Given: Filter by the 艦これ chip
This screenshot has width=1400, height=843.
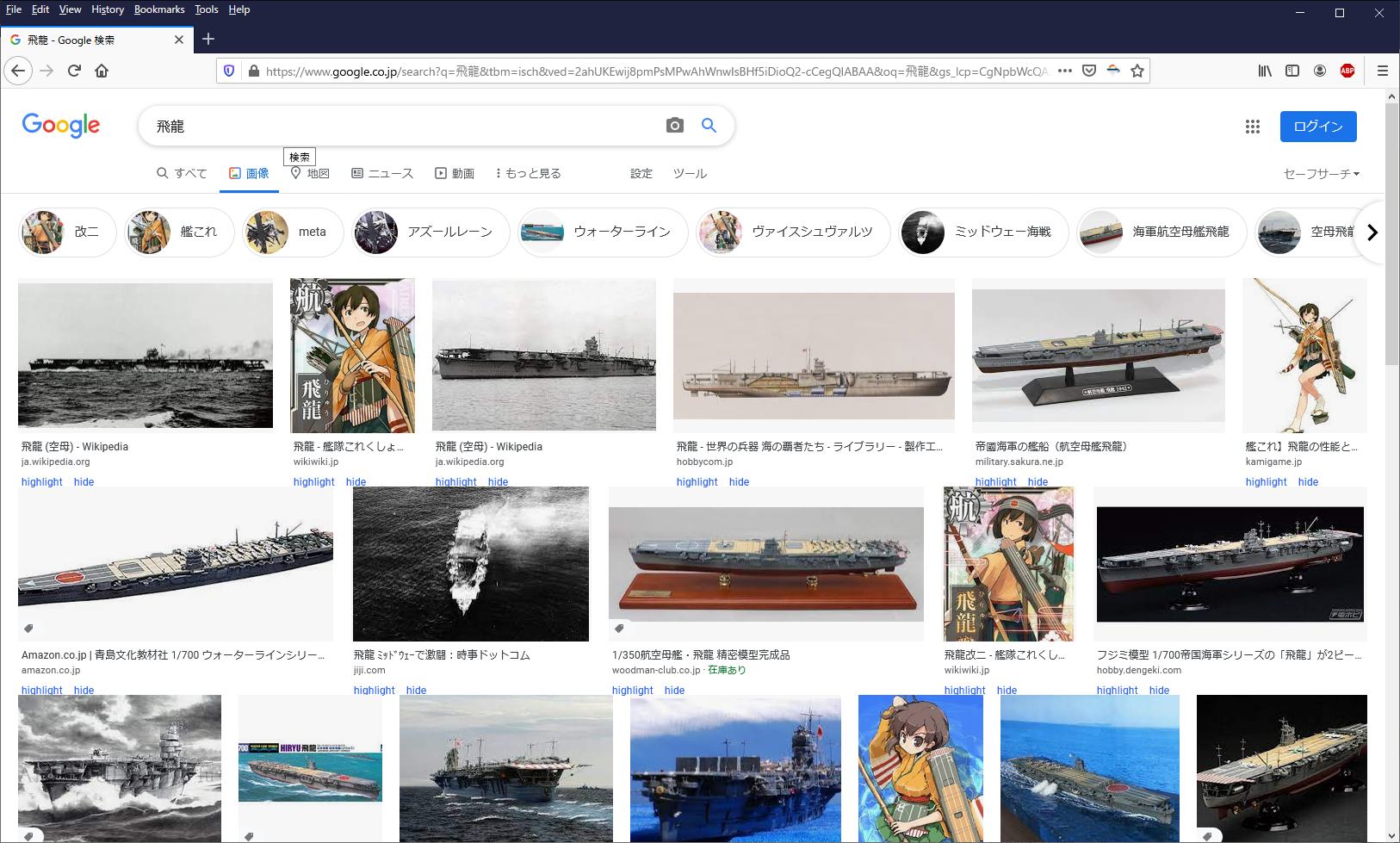Looking at the screenshot, I should [179, 232].
